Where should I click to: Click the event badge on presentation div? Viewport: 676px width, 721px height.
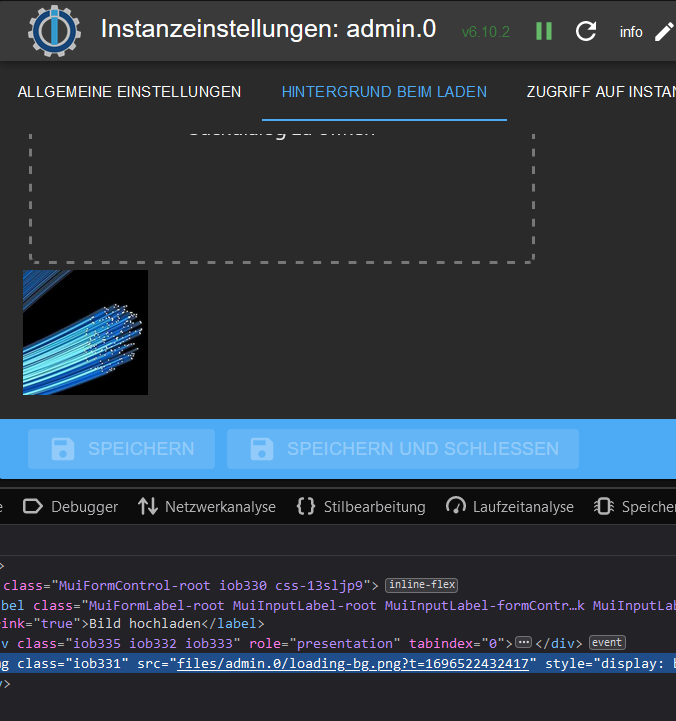click(x=607, y=642)
